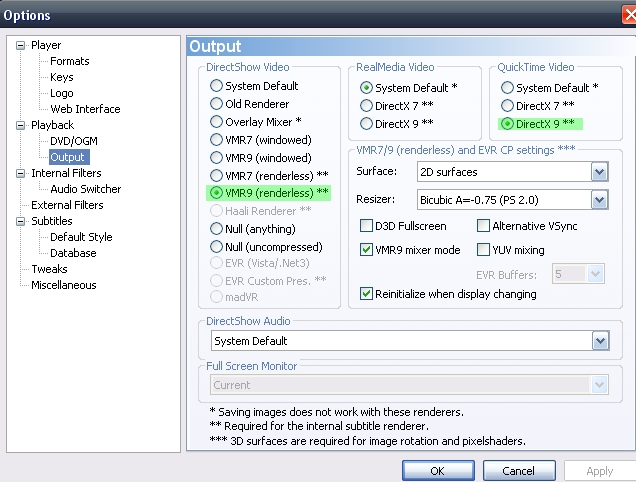Choose System Default for QuickTime Video
This screenshot has width=636, height=482.
pyautogui.click(x=507, y=88)
